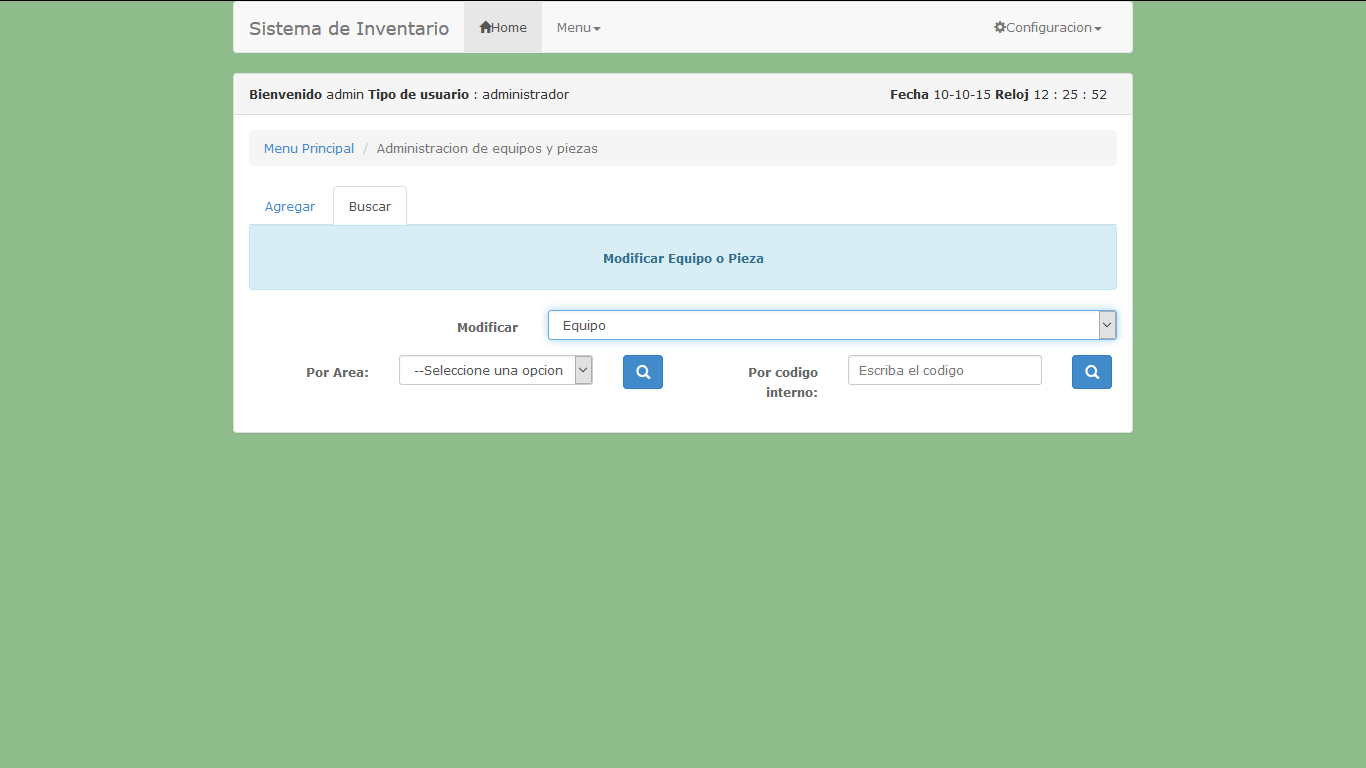Expand the Configuracion caret menu
Image resolution: width=1366 pixels, height=768 pixels.
point(1098,28)
